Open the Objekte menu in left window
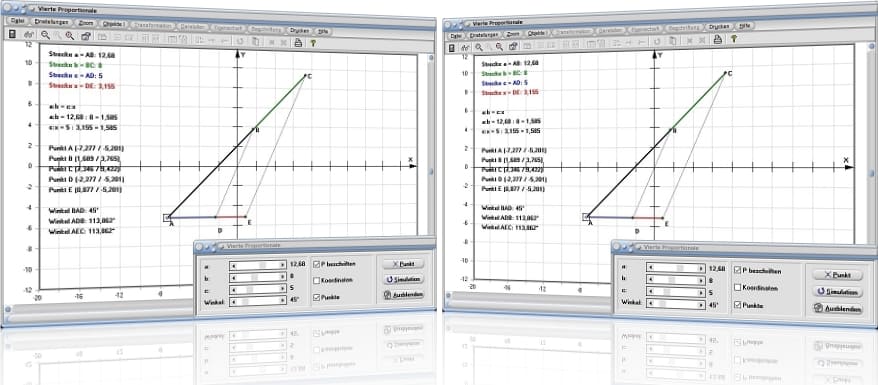Image resolution: width=878 pixels, height=385 pixels. (114, 24)
